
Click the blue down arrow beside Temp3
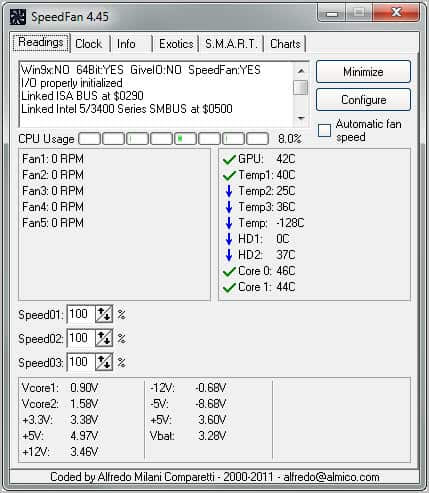tap(229, 207)
